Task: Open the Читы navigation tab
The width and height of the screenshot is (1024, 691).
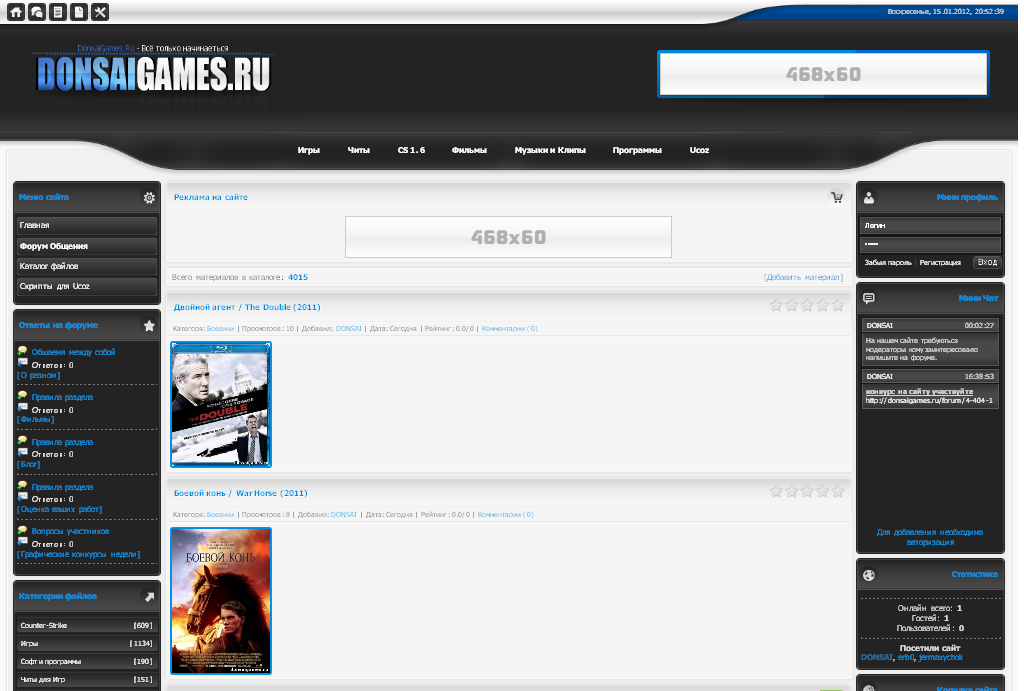Action: tap(359, 150)
